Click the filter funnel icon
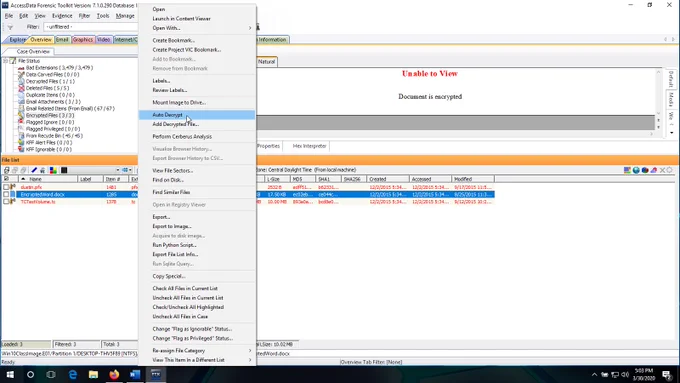 pos(10,27)
